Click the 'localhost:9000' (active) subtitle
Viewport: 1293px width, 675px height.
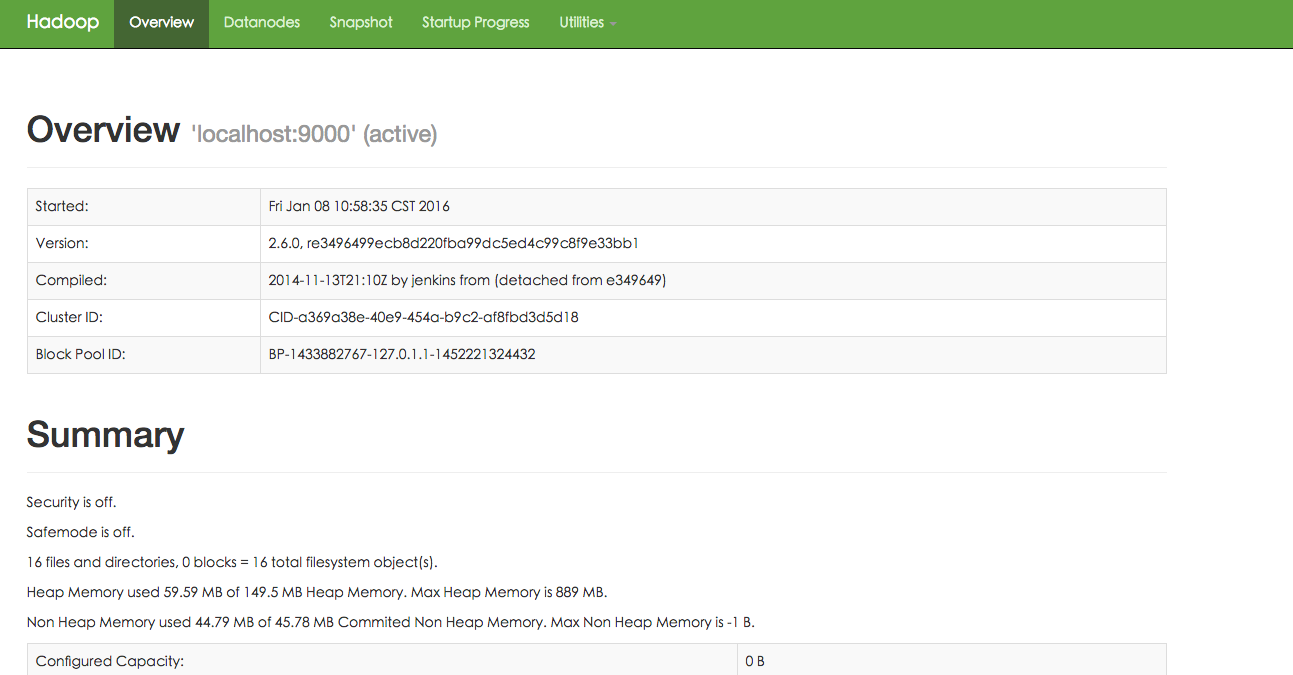click(314, 134)
